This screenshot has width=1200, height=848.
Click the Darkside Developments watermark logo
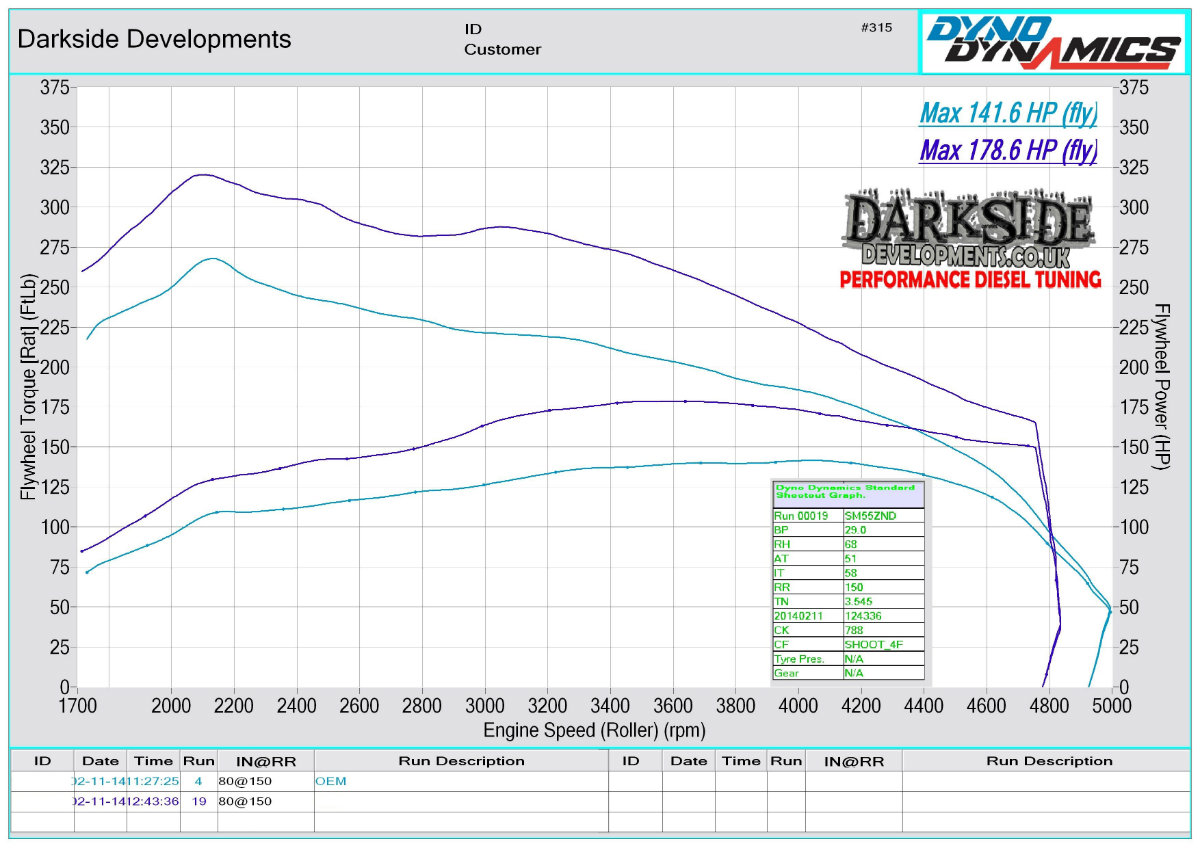point(968,232)
